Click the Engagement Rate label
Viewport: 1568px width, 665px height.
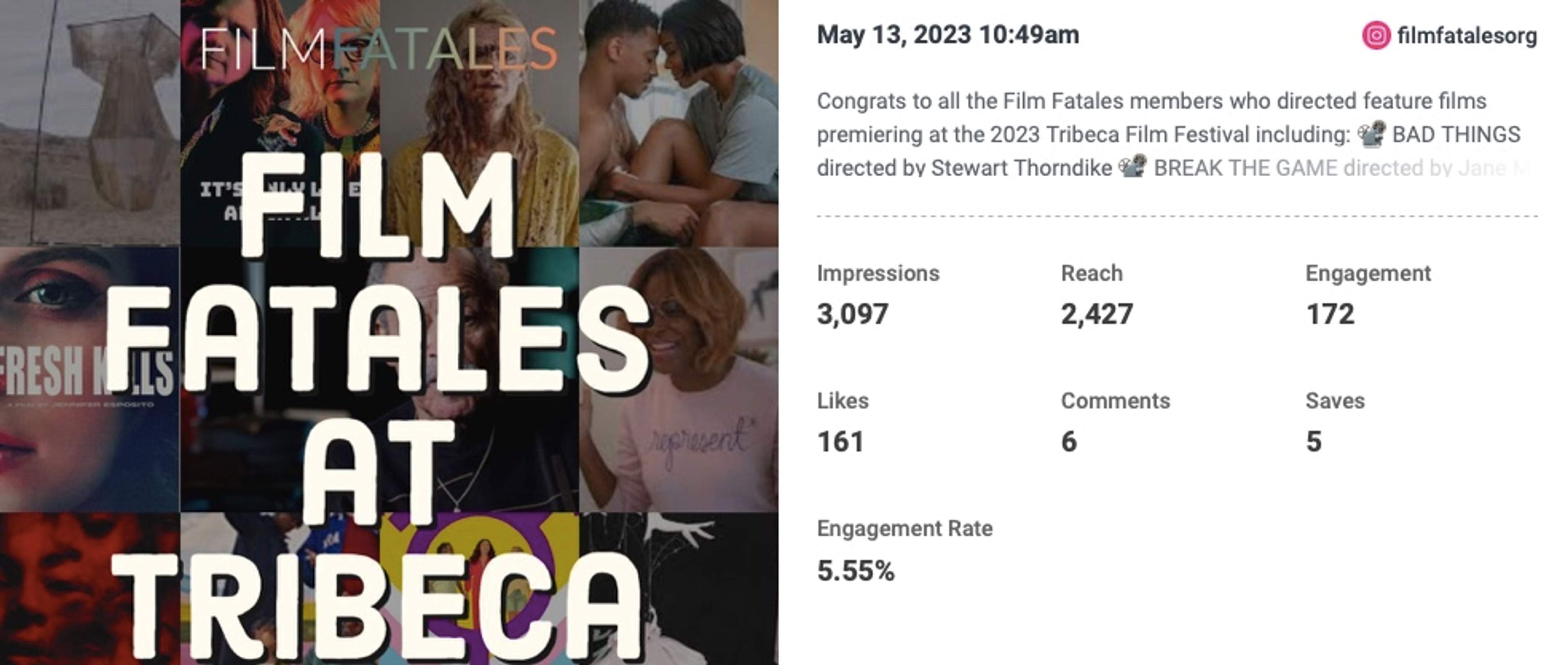coord(904,528)
